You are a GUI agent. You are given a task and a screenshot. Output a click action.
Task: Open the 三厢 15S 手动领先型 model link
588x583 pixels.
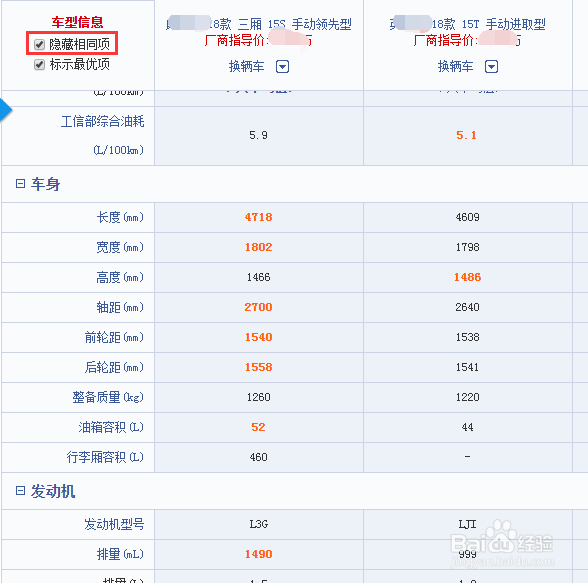coord(259,24)
